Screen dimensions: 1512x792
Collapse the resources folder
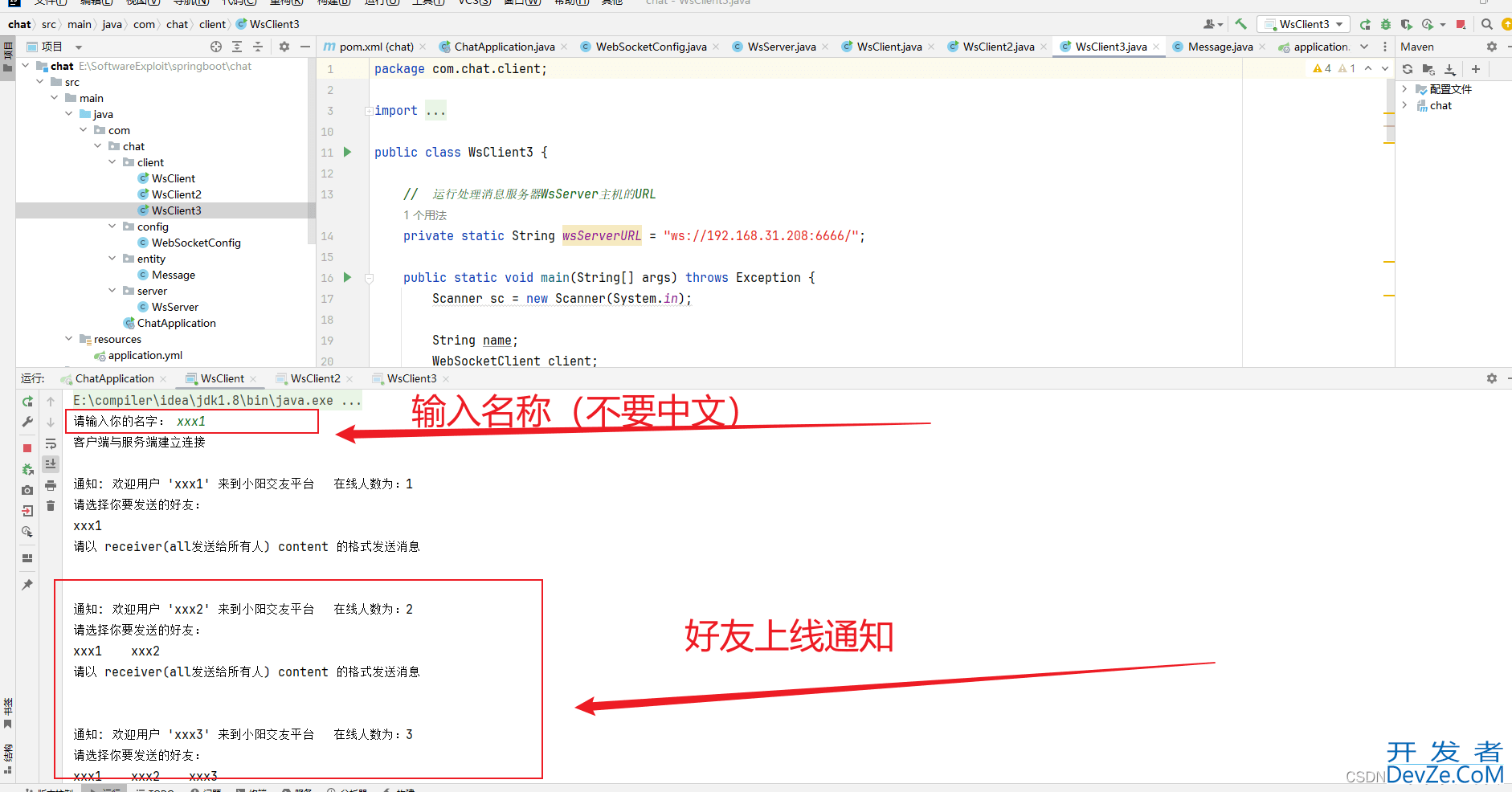69,339
